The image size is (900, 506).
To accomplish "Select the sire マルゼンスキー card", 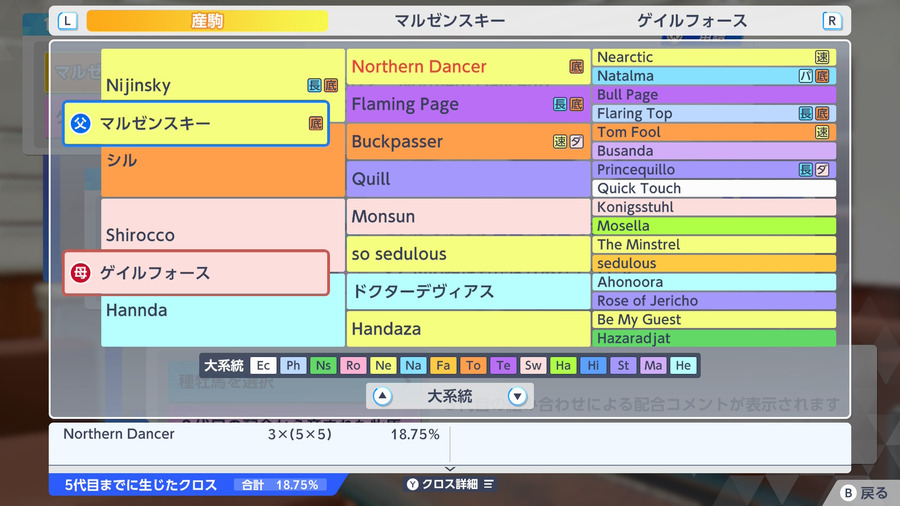I will coord(196,123).
